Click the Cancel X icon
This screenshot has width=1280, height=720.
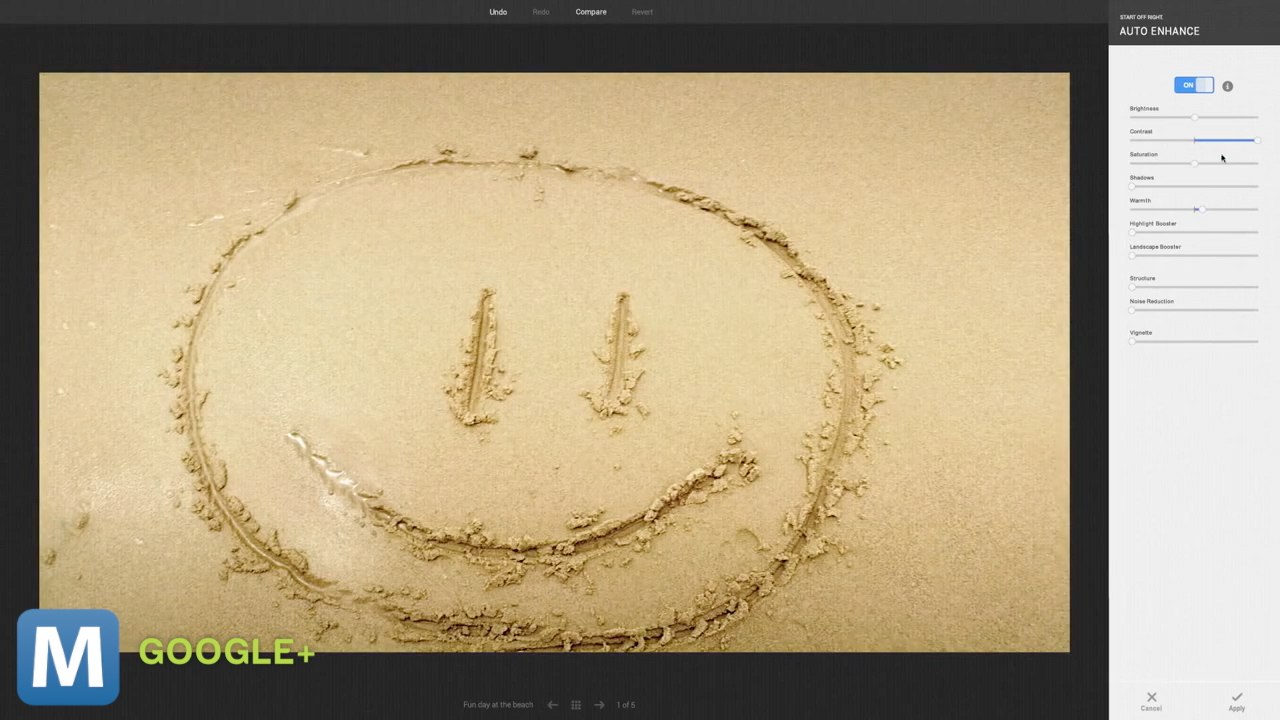click(1151, 697)
